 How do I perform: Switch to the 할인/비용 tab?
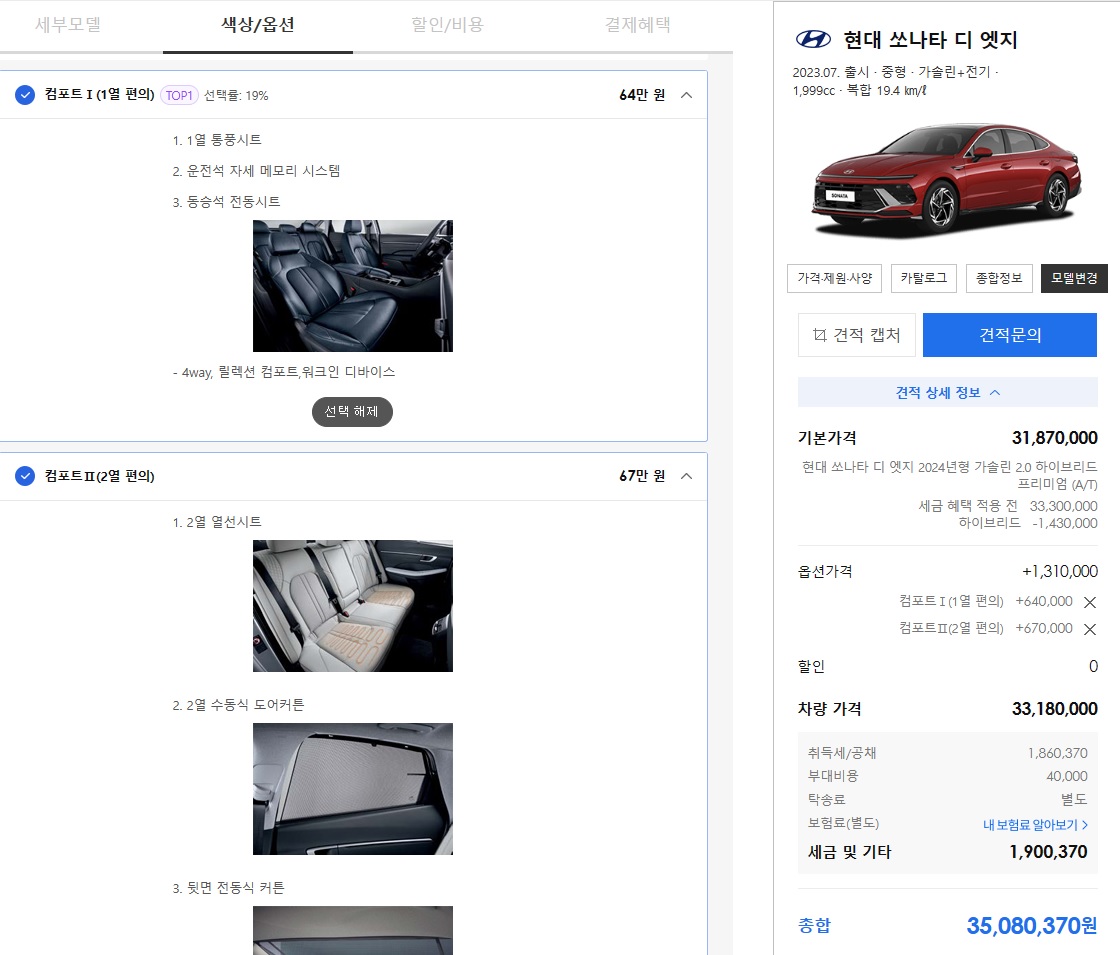[x=447, y=25]
